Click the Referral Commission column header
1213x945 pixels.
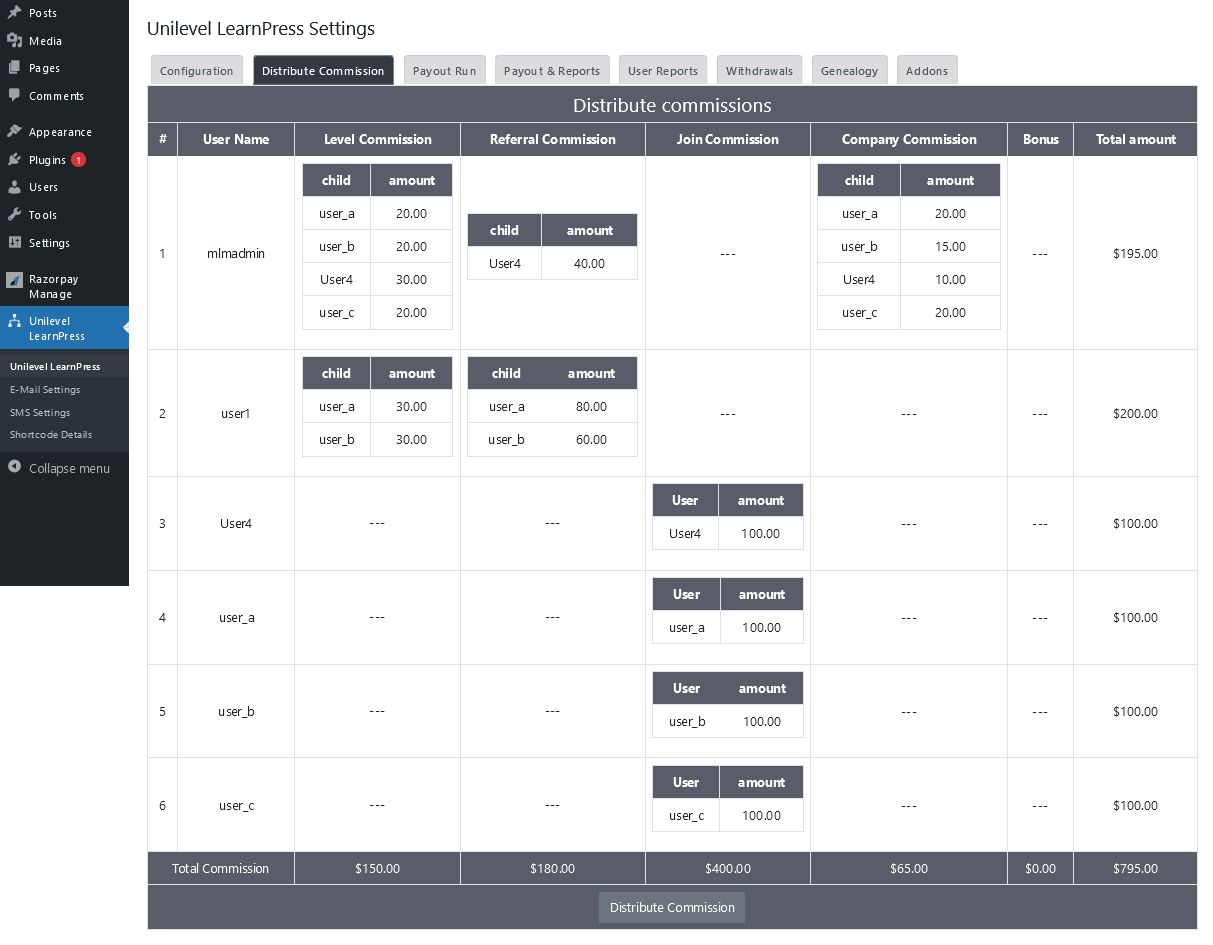(x=553, y=139)
